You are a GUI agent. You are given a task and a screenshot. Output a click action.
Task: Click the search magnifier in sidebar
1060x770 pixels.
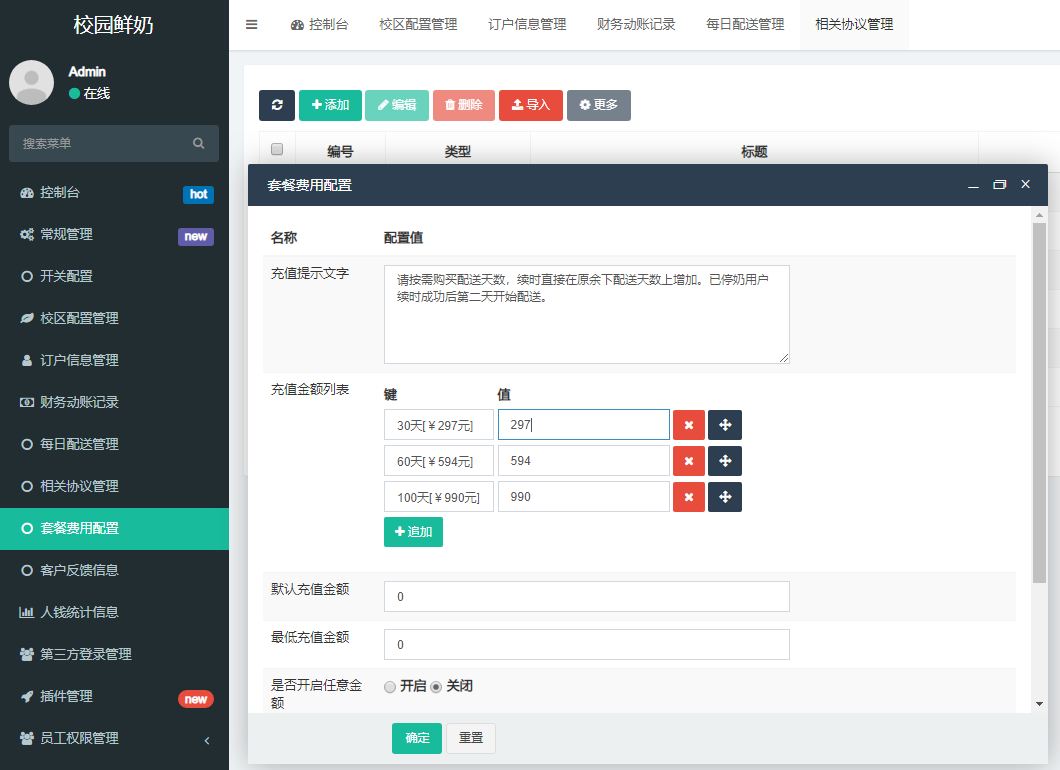(x=199, y=143)
